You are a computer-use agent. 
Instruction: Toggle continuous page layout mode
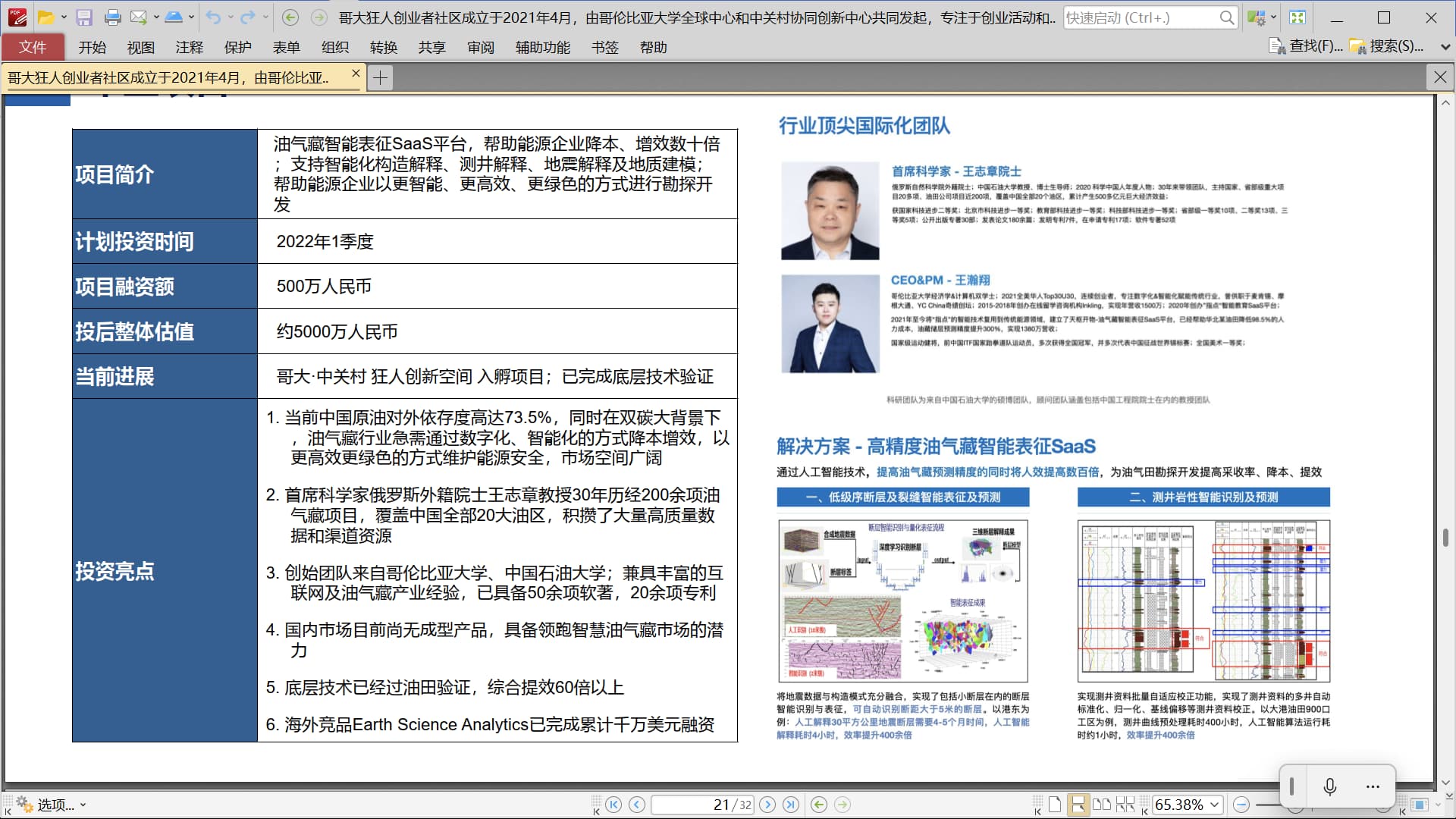tap(1078, 805)
